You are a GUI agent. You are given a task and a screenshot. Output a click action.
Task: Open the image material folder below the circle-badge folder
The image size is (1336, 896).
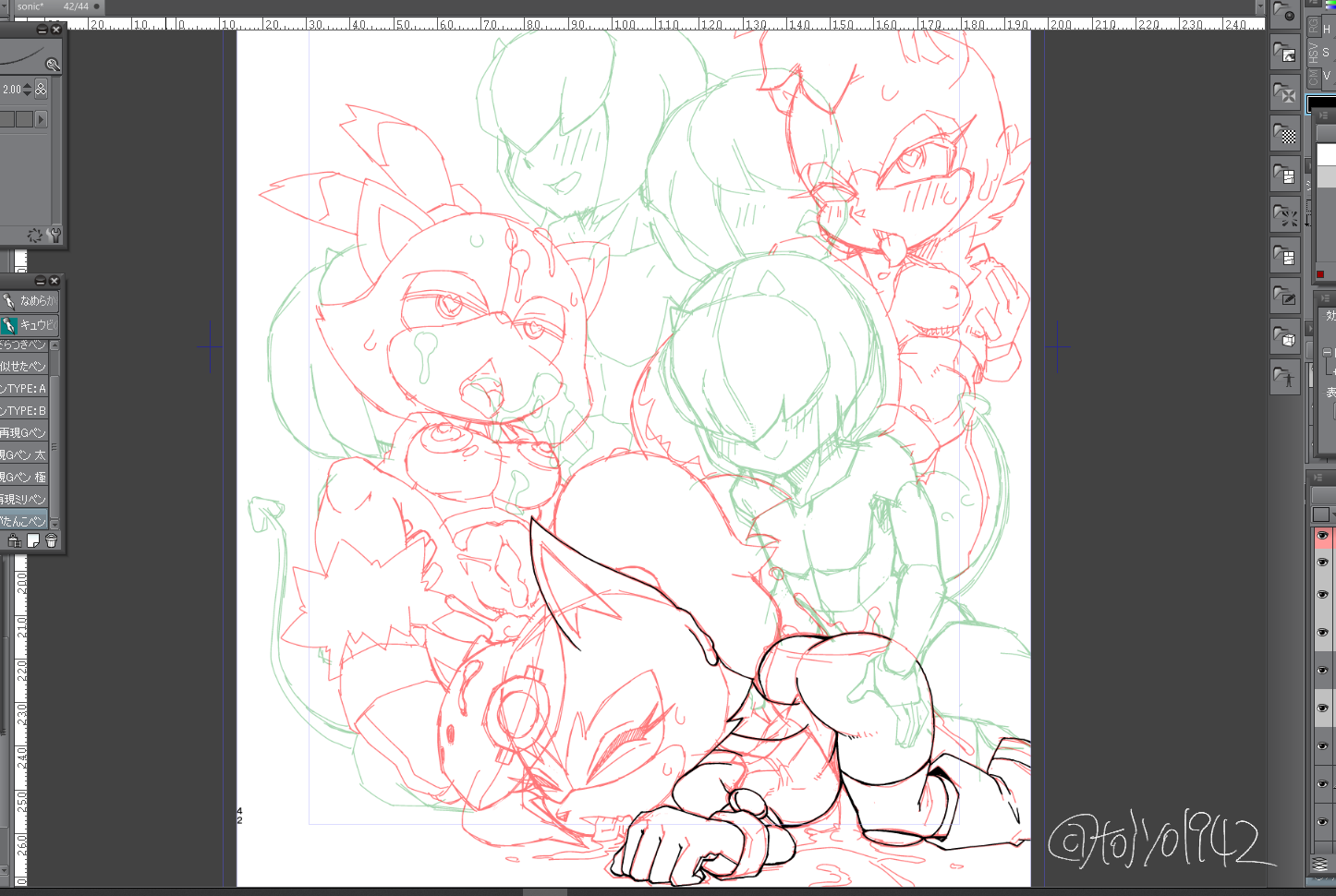point(1285,53)
